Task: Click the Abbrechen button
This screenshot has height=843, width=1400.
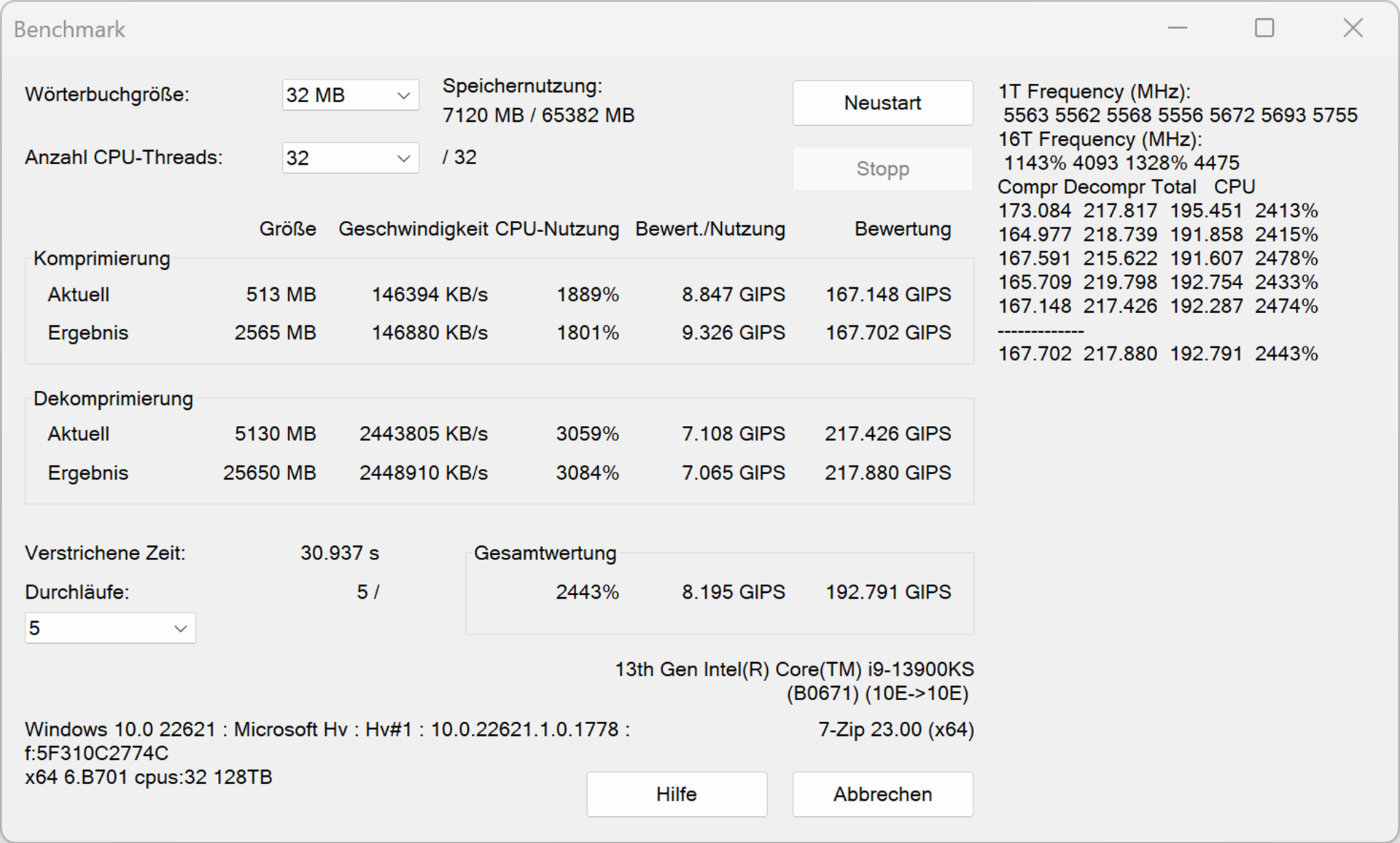Action: (882, 794)
